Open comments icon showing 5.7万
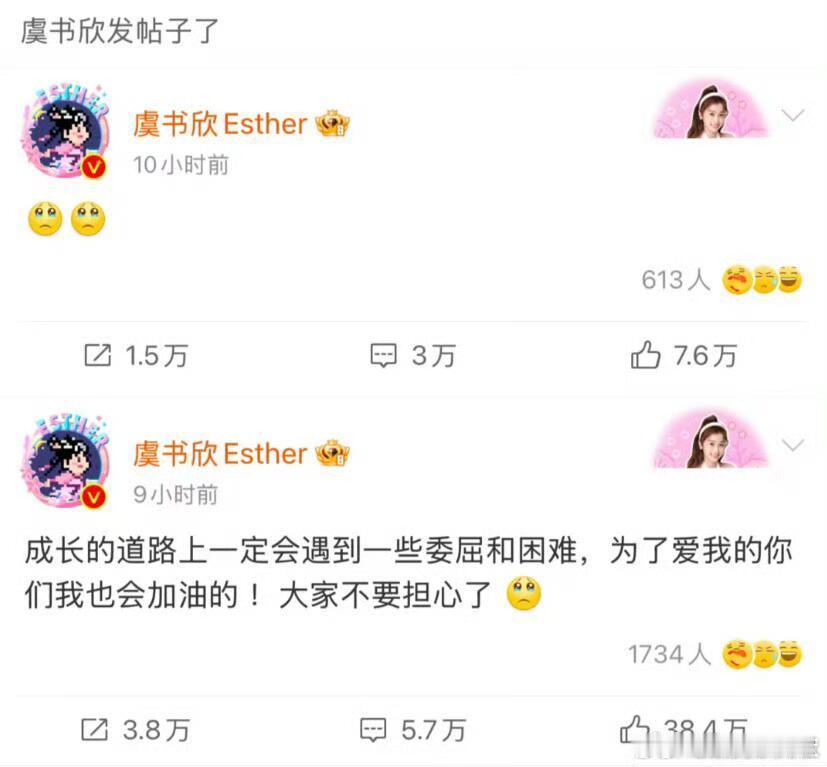This screenshot has width=827, height=767. (x=373, y=730)
